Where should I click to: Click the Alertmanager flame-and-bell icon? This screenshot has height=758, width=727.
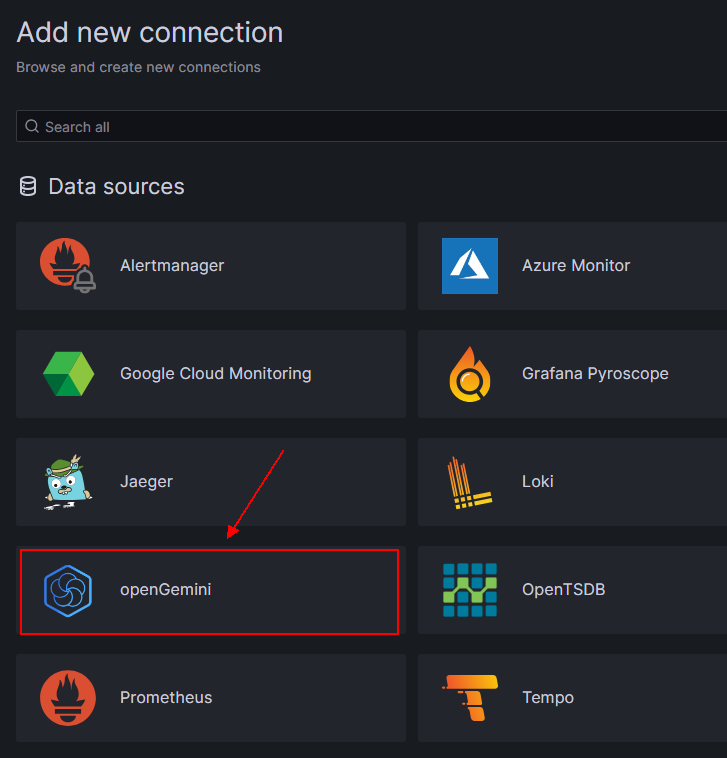[68, 265]
